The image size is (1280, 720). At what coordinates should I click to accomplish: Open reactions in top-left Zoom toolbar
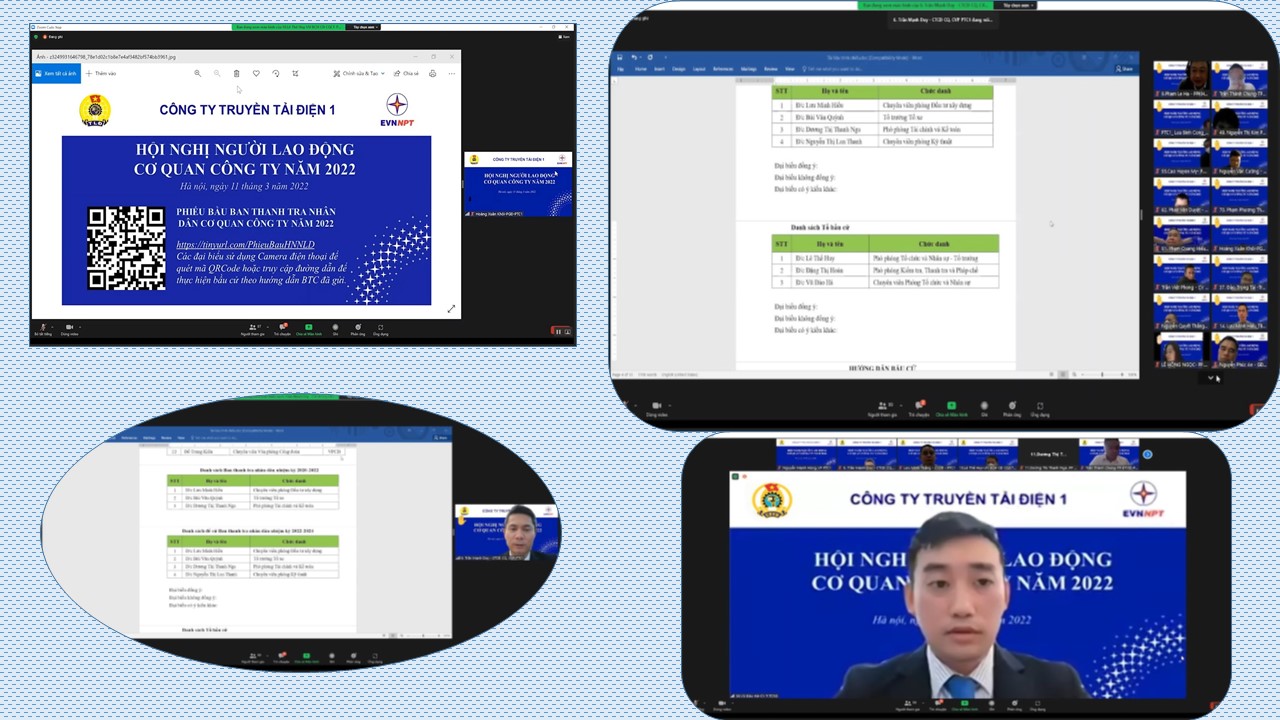pyautogui.click(x=357, y=329)
